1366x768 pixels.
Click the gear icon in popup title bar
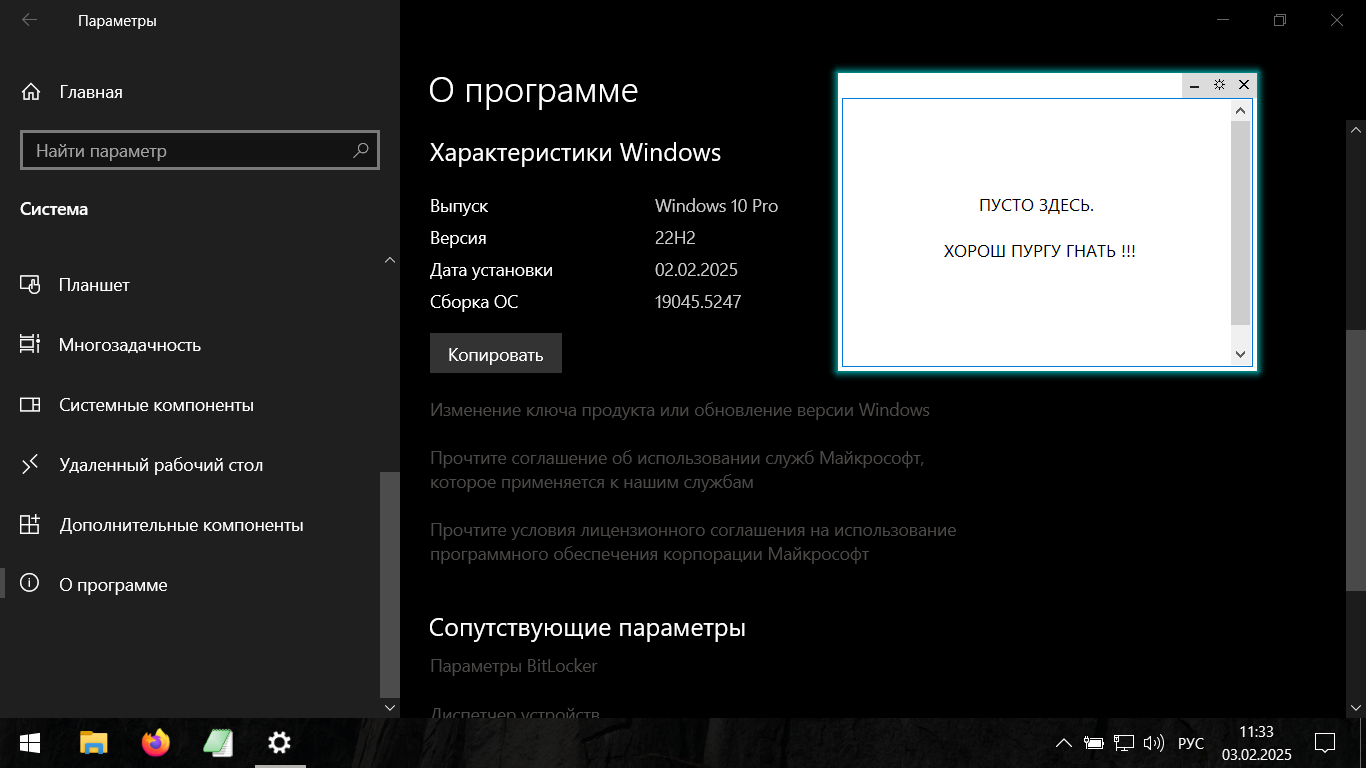[1219, 85]
